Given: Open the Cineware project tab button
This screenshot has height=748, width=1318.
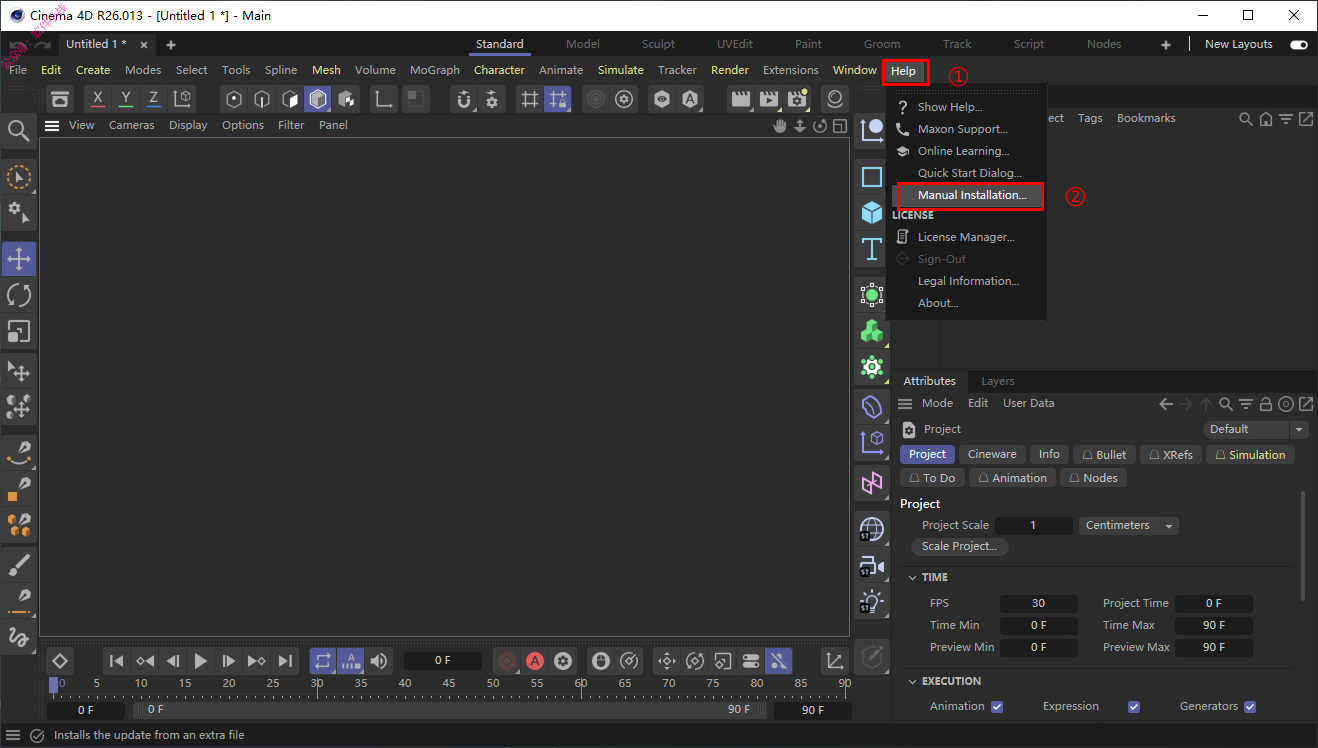Looking at the screenshot, I should (992, 454).
